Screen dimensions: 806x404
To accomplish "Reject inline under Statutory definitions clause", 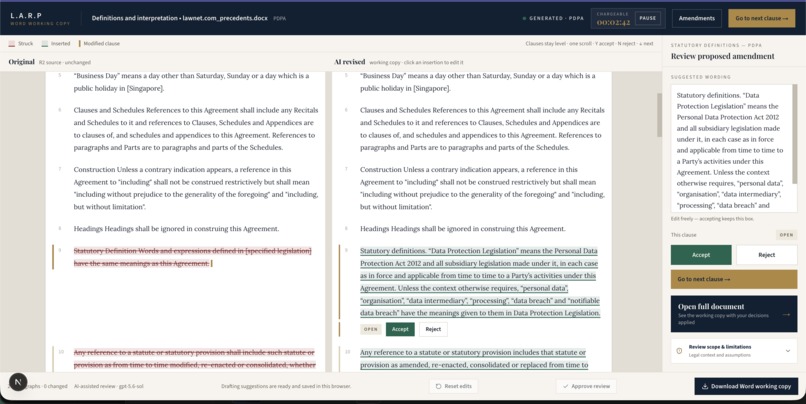I will [433, 329].
